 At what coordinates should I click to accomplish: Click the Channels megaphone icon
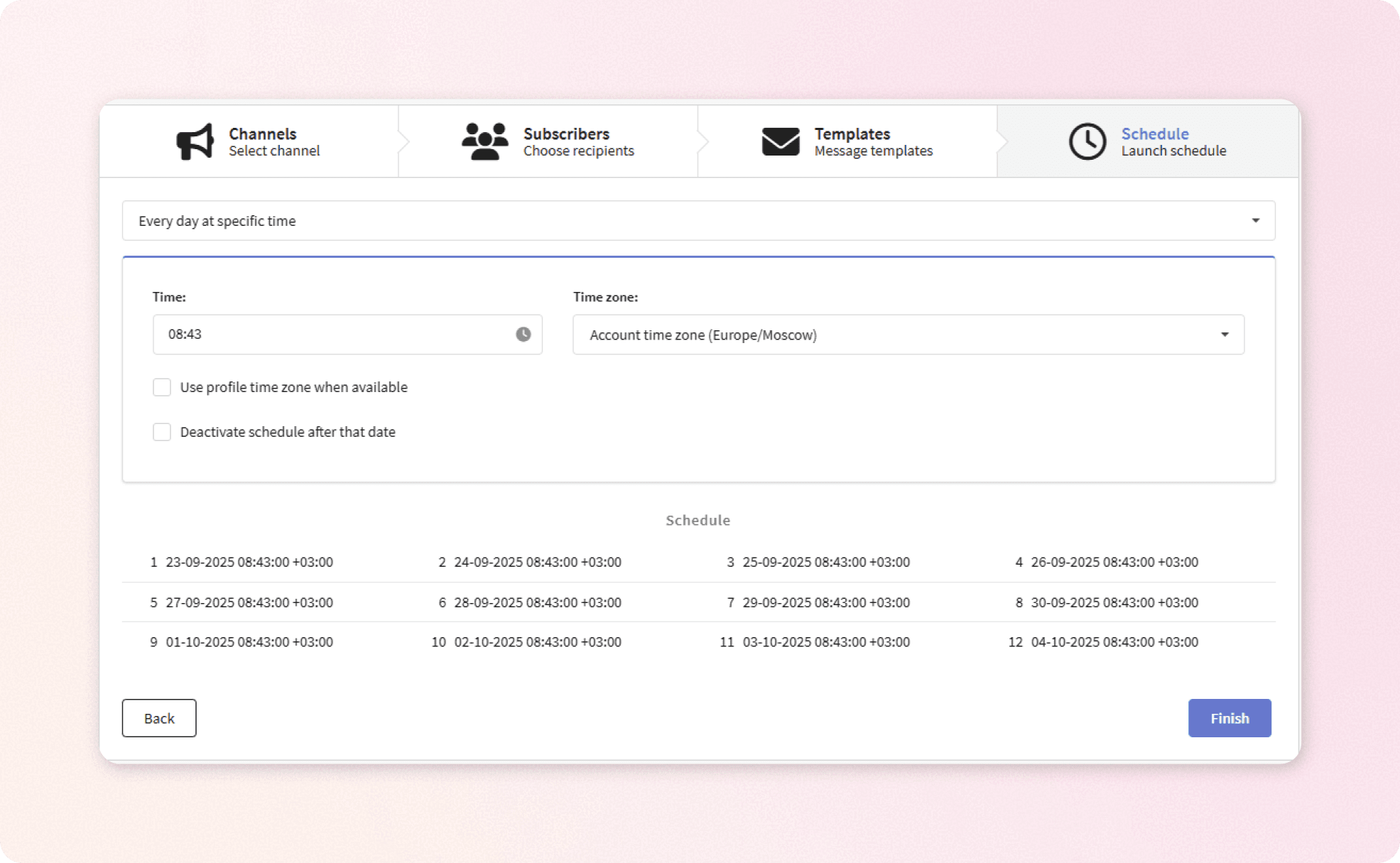coord(195,141)
